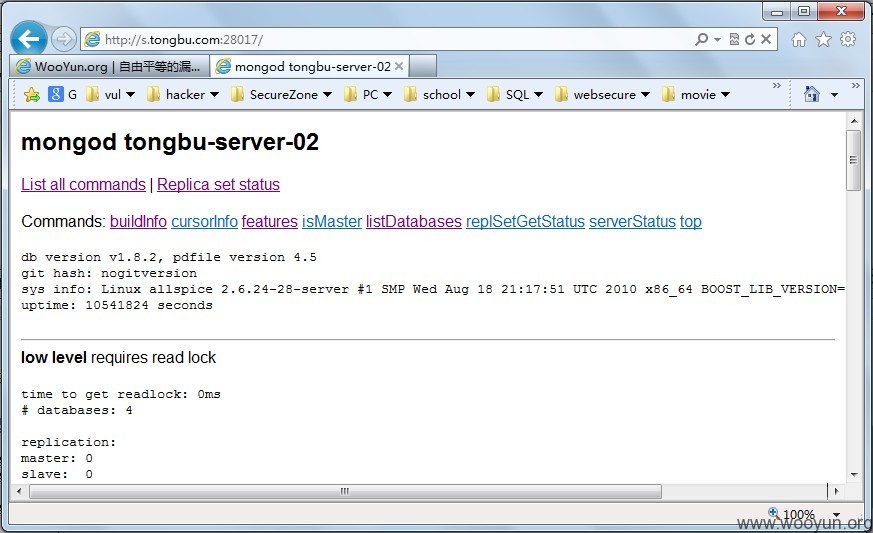The height and width of the screenshot is (533, 873).
Task: Maximize the browser window
Action: pyautogui.click(x=804, y=11)
